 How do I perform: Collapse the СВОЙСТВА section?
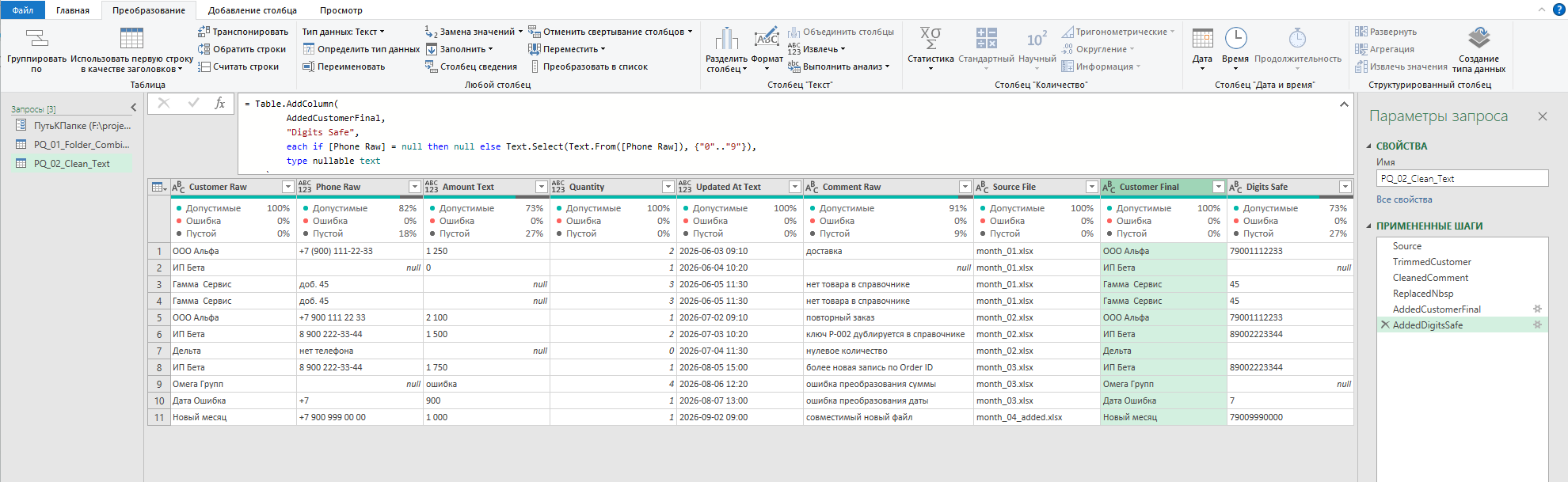[1369, 146]
